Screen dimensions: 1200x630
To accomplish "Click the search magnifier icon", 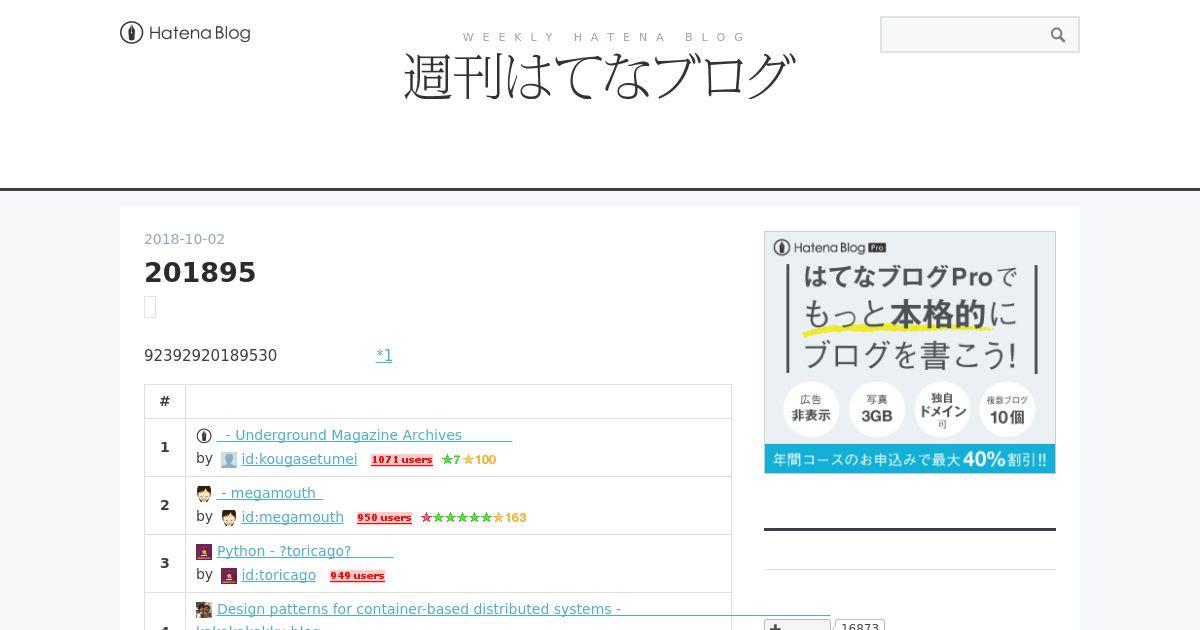I will [1058, 35].
